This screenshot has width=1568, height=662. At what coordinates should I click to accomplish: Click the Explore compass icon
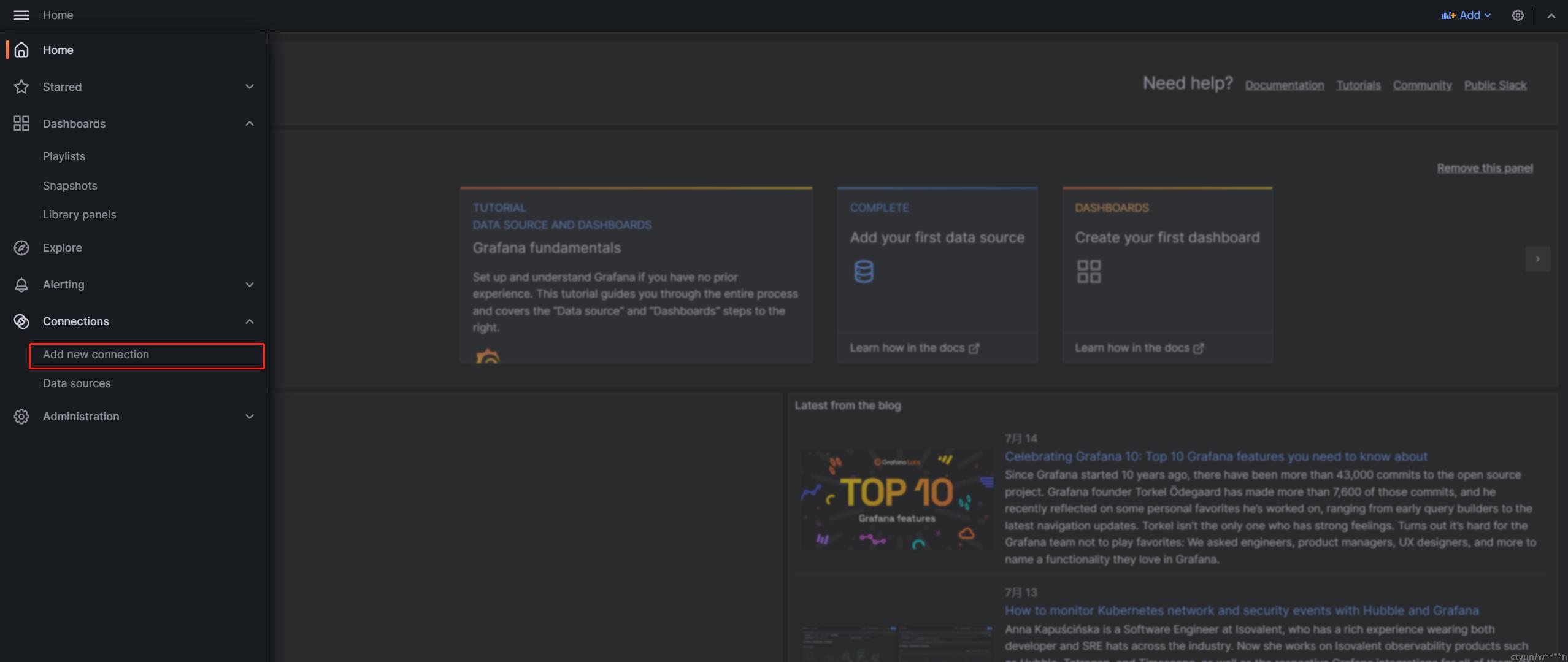(x=21, y=247)
